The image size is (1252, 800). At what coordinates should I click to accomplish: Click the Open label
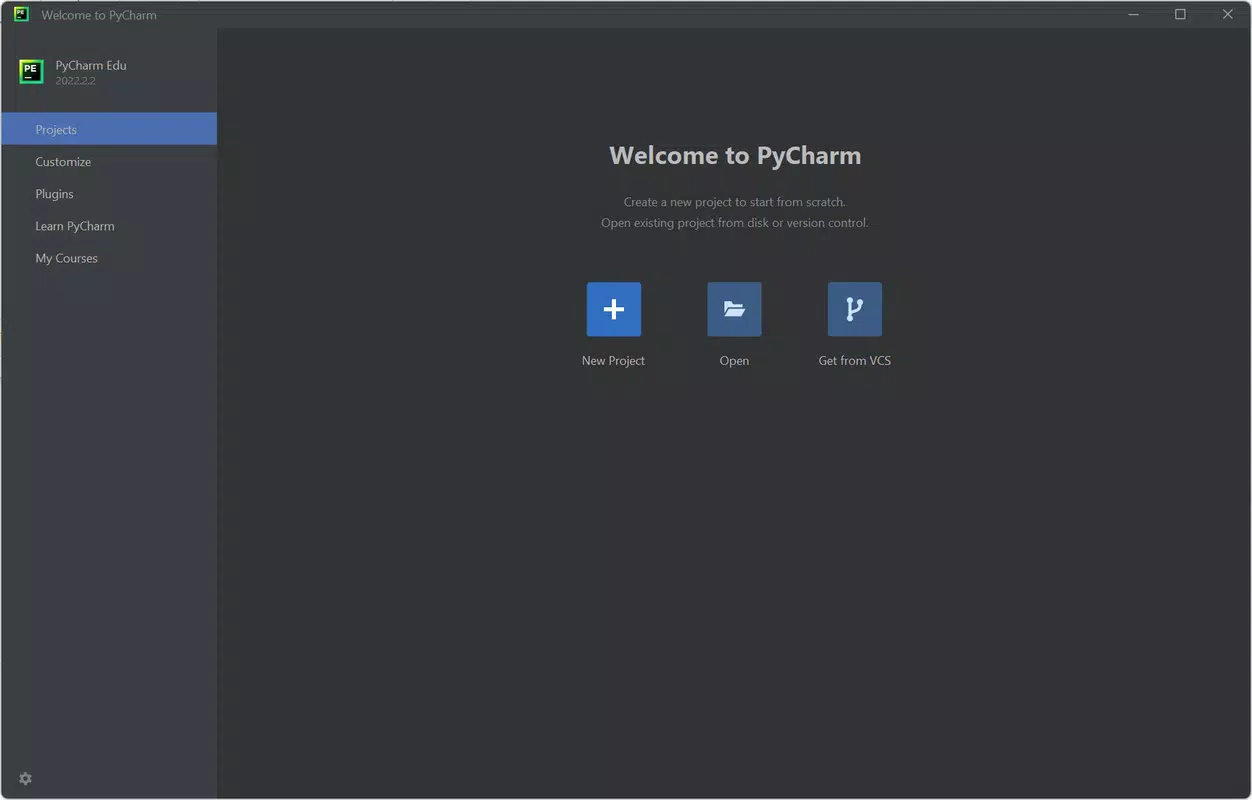pos(734,360)
